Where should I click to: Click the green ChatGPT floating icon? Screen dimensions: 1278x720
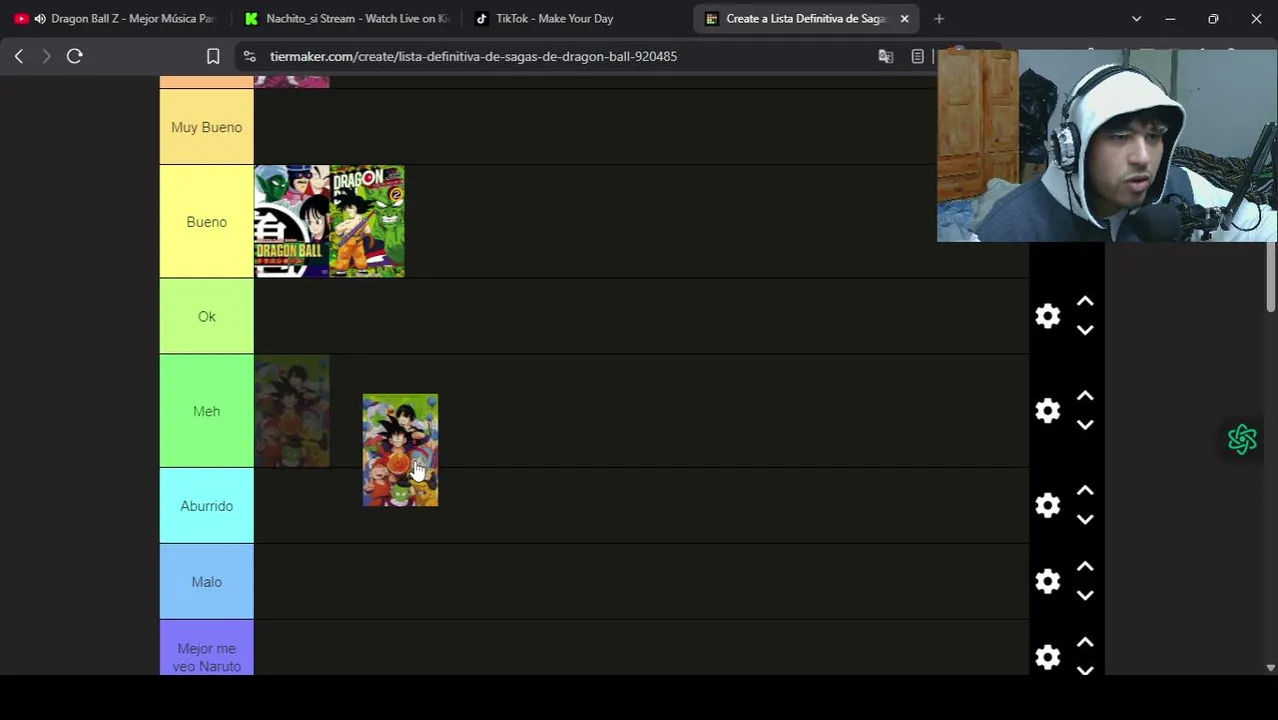pos(1242,439)
